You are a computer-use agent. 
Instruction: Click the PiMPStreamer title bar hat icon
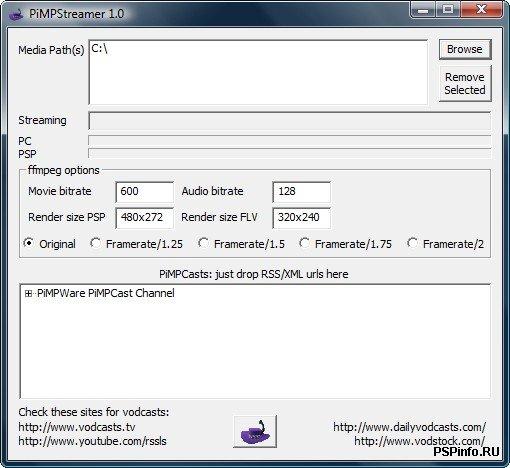pyautogui.click(x=15, y=14)
